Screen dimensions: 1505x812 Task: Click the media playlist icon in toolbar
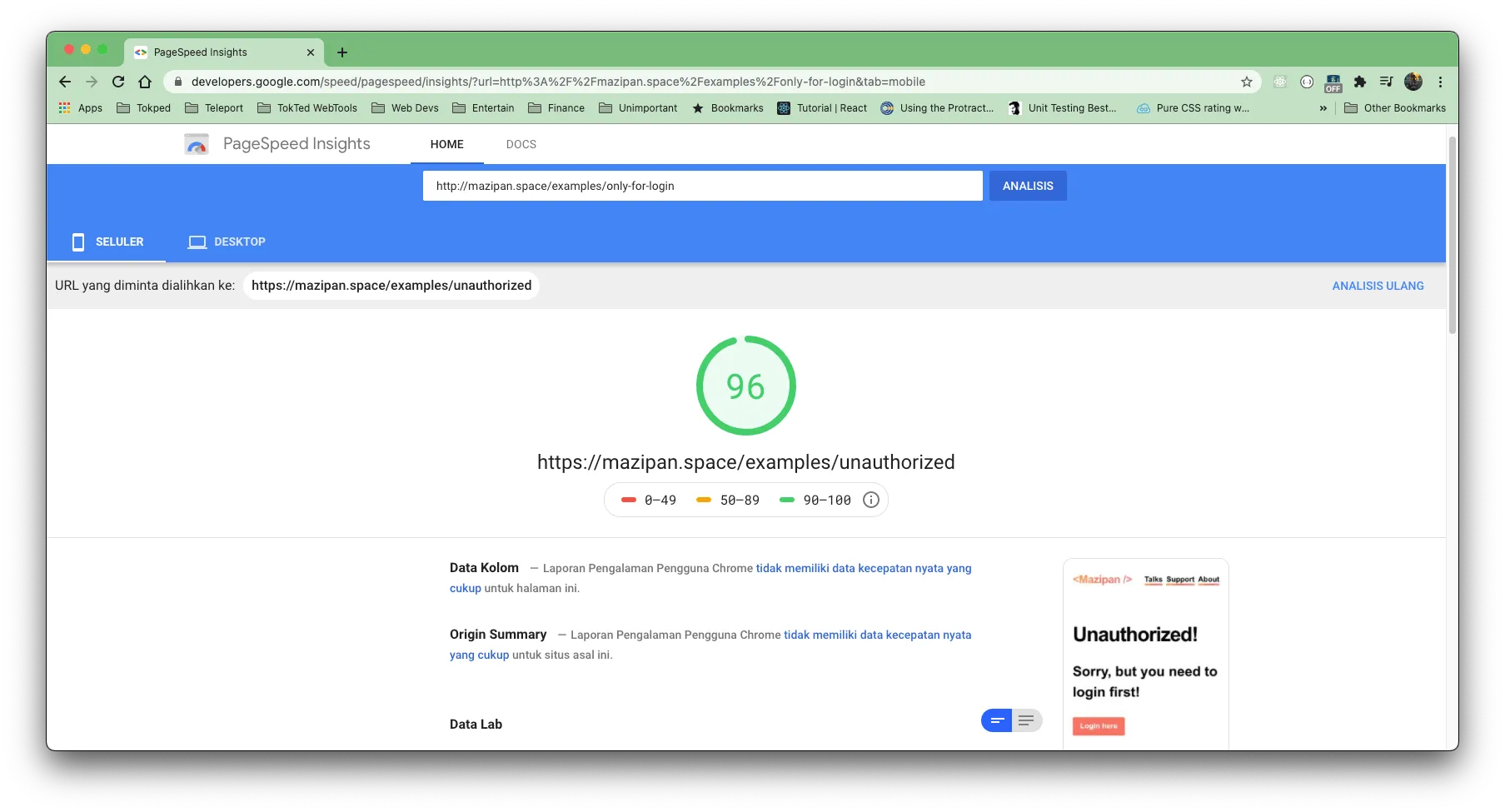[1387, 82]
